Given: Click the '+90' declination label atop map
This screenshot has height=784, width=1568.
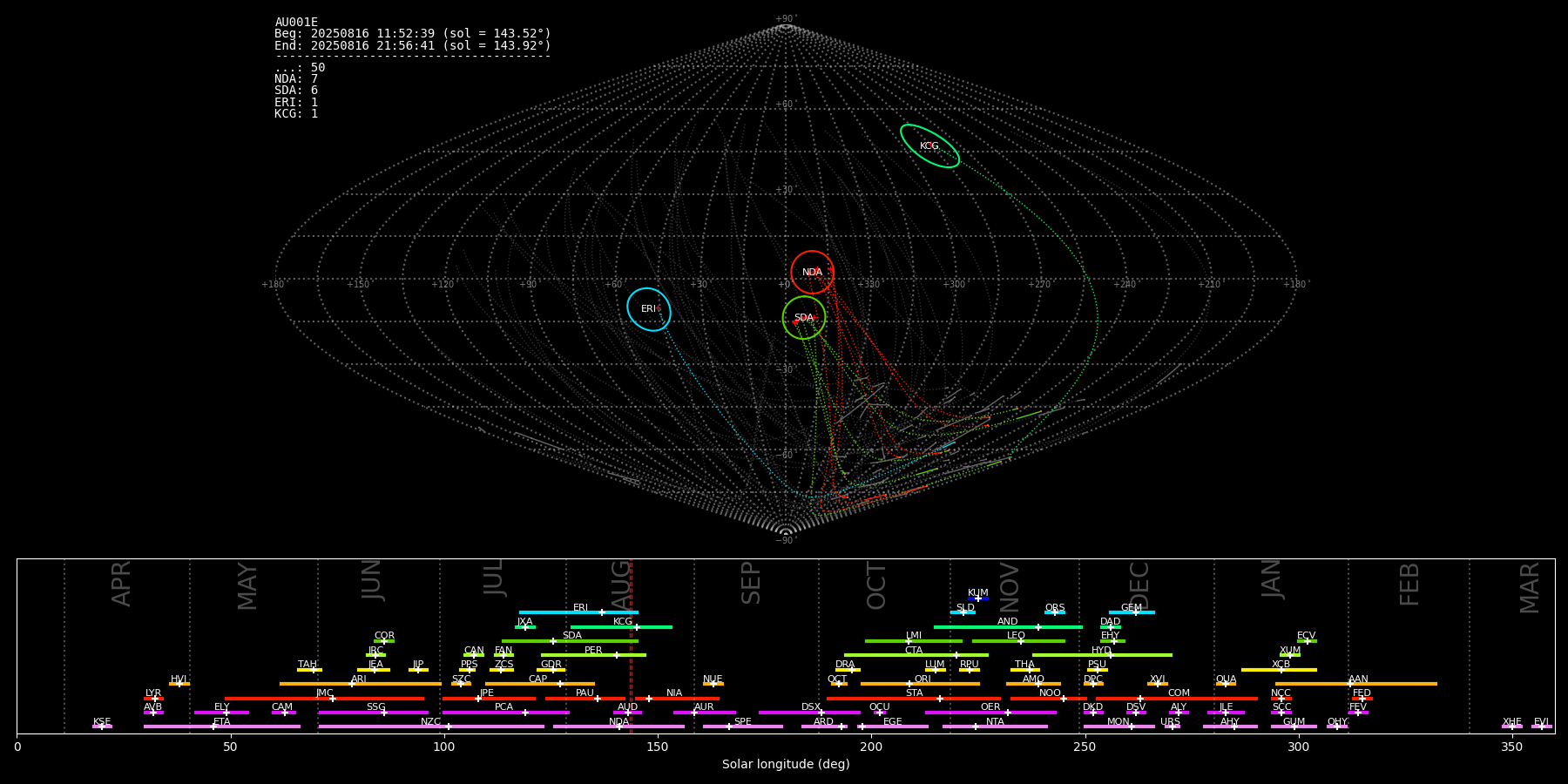Looking at the screenshot, I should tap(785, 19).
